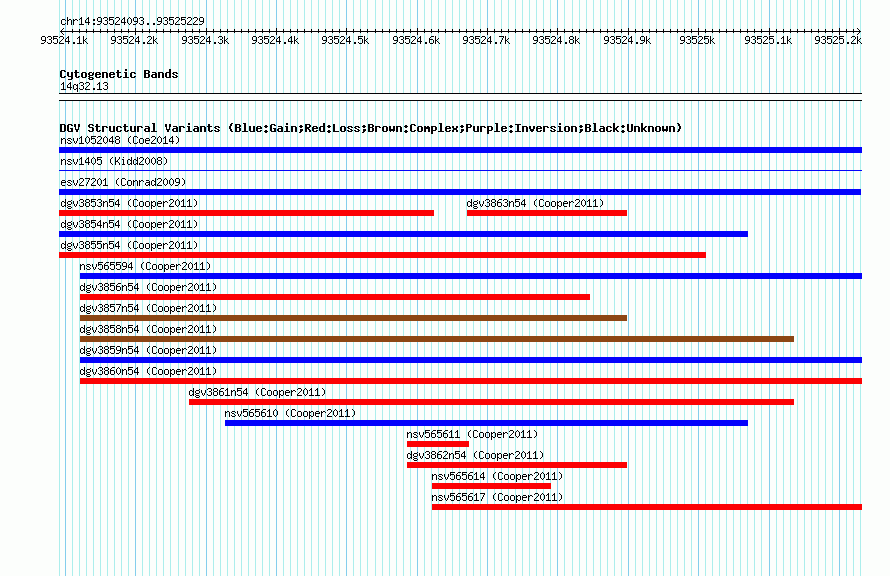Select dgv3861n54 (Cooper2011) label
Screen dimensions: 890x576
tap(257, 392)
